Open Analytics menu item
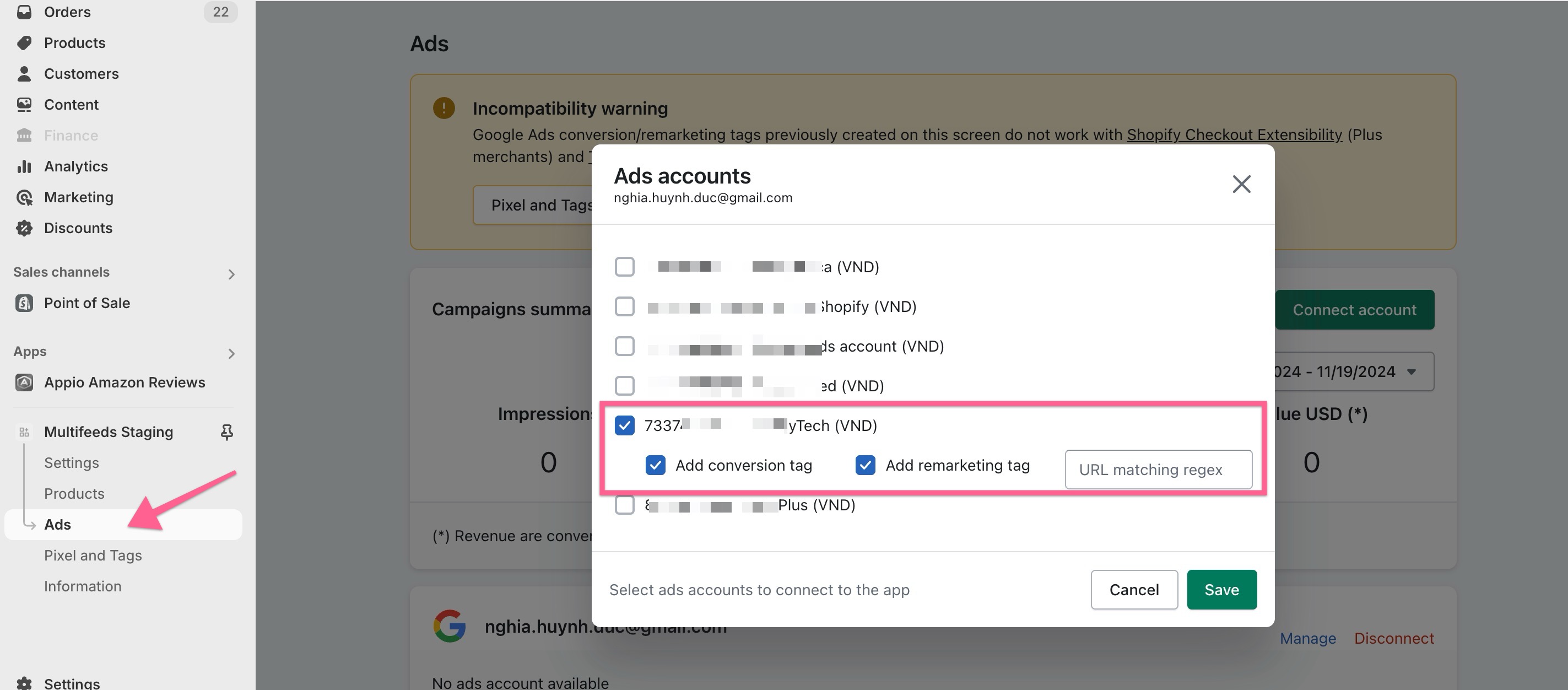The image size is (1568, 690). pos(76,166)
